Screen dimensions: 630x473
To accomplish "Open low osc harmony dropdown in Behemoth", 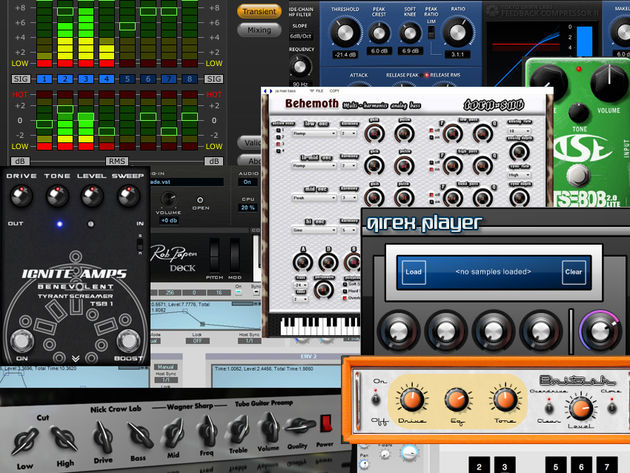I will [348, 133].
